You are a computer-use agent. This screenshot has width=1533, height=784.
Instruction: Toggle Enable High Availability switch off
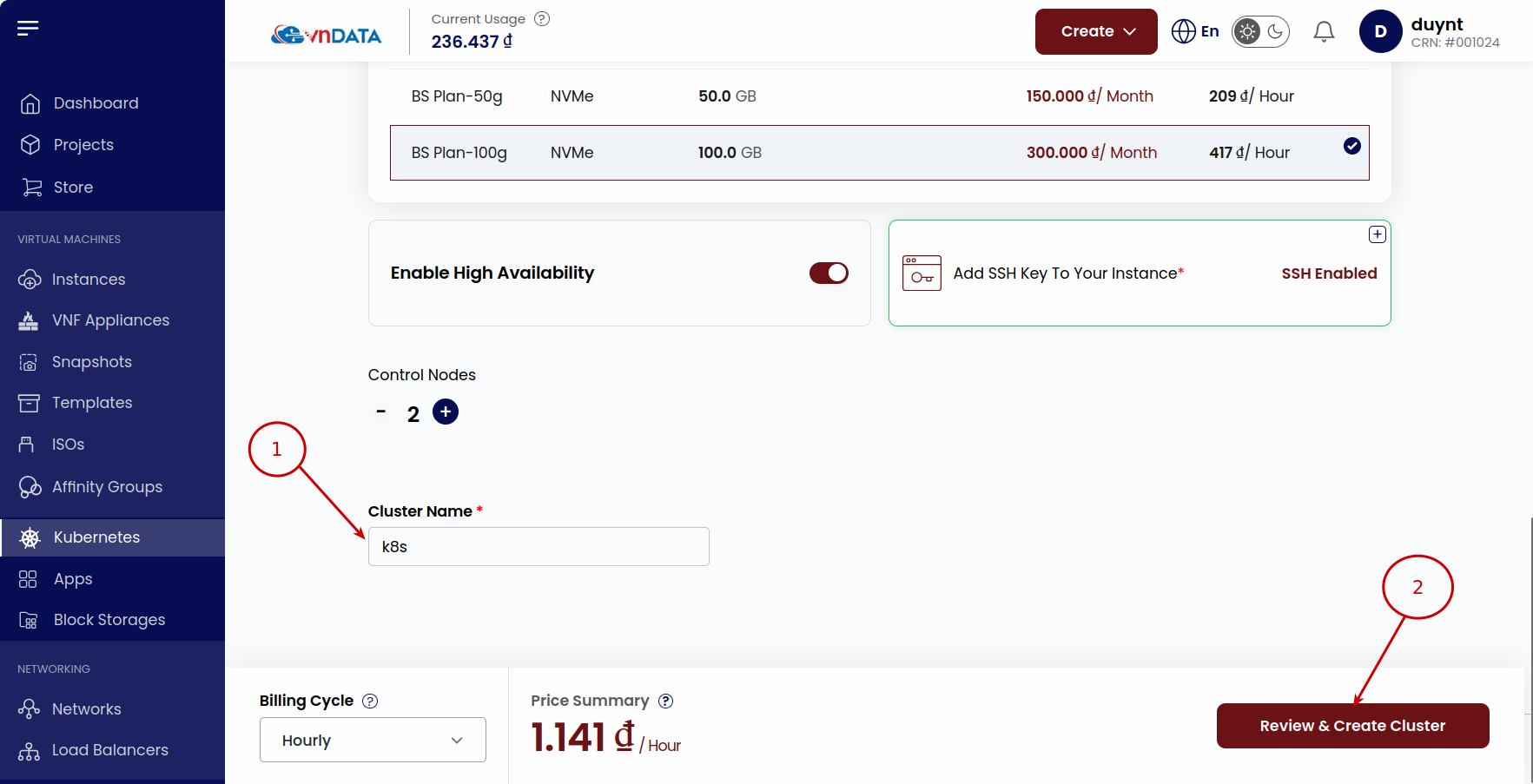[x=829, y=273]
